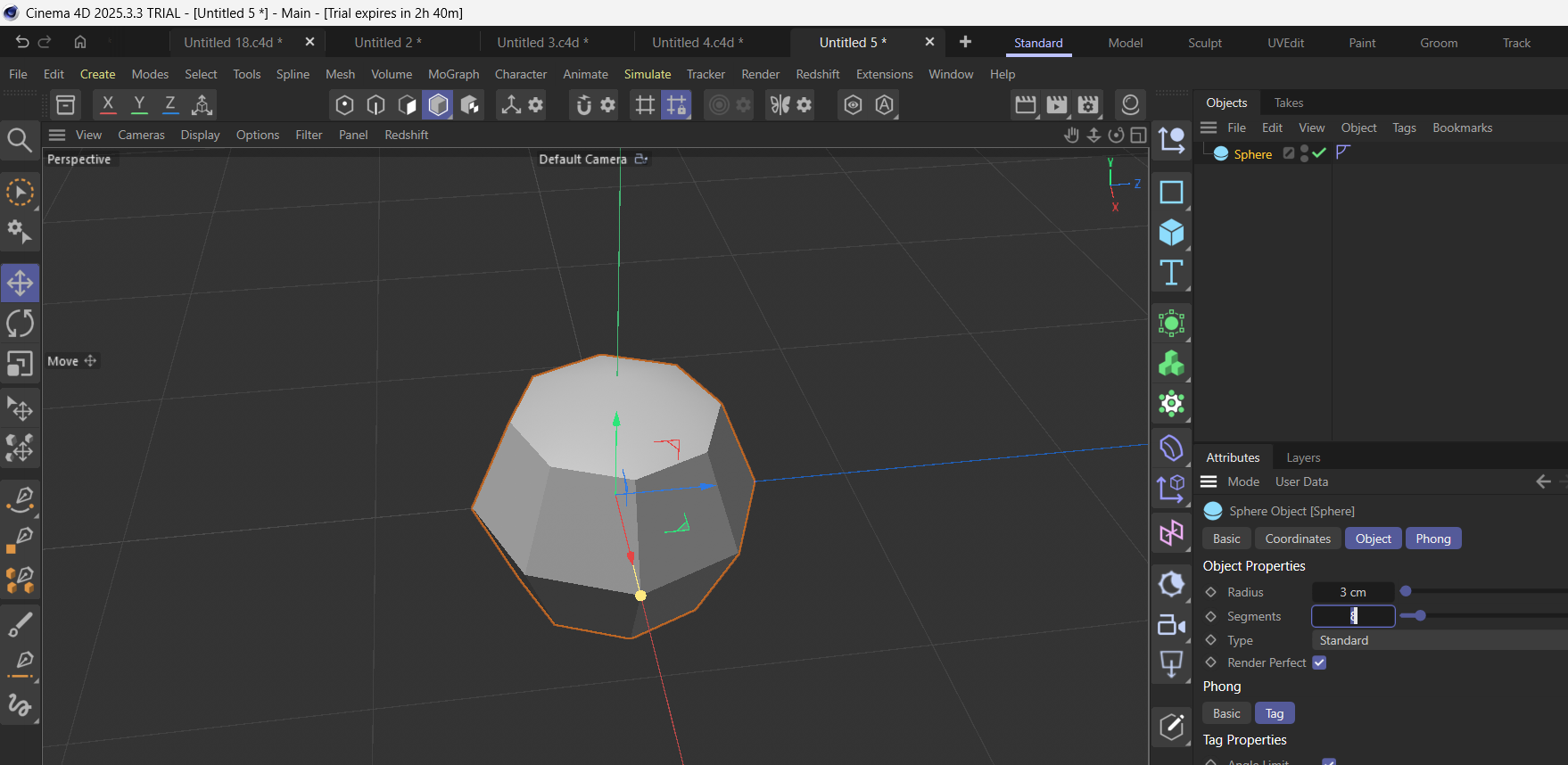Click Phong Tag sub-tab
This screenshot has height=765, width=1568.
1275,713
